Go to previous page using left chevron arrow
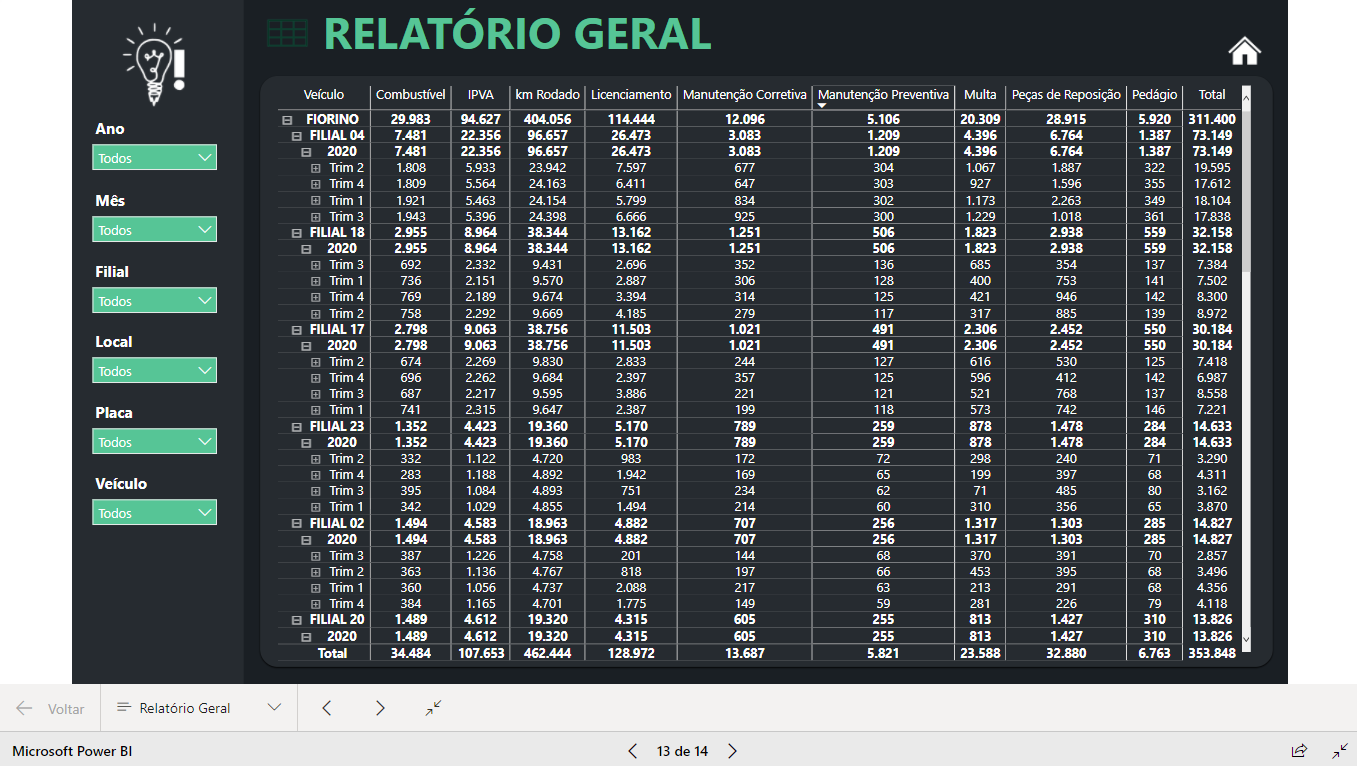 [x=326, y=708]
